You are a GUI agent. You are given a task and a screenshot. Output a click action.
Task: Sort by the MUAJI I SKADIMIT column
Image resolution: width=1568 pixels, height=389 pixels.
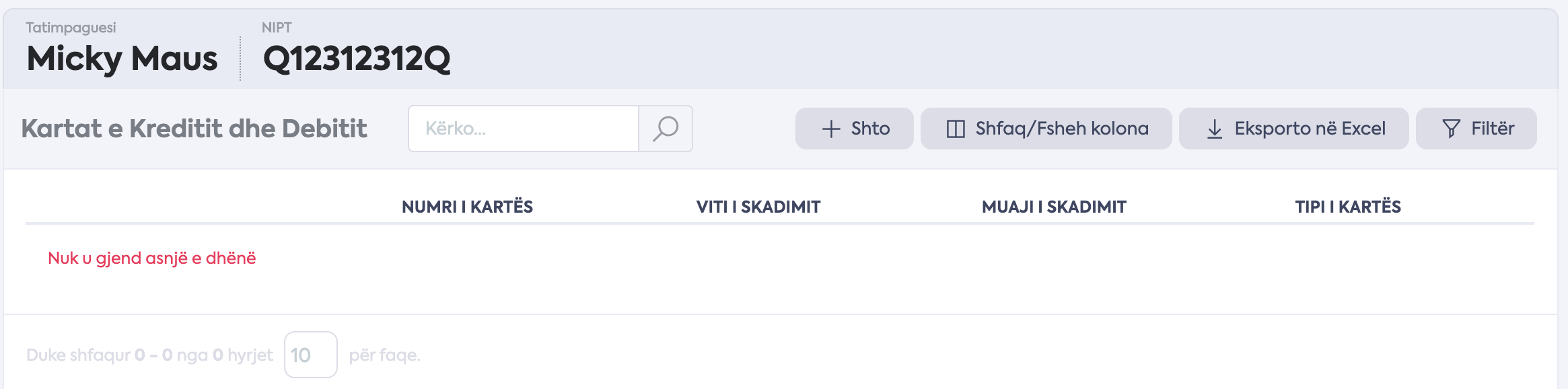(1054, 207)
